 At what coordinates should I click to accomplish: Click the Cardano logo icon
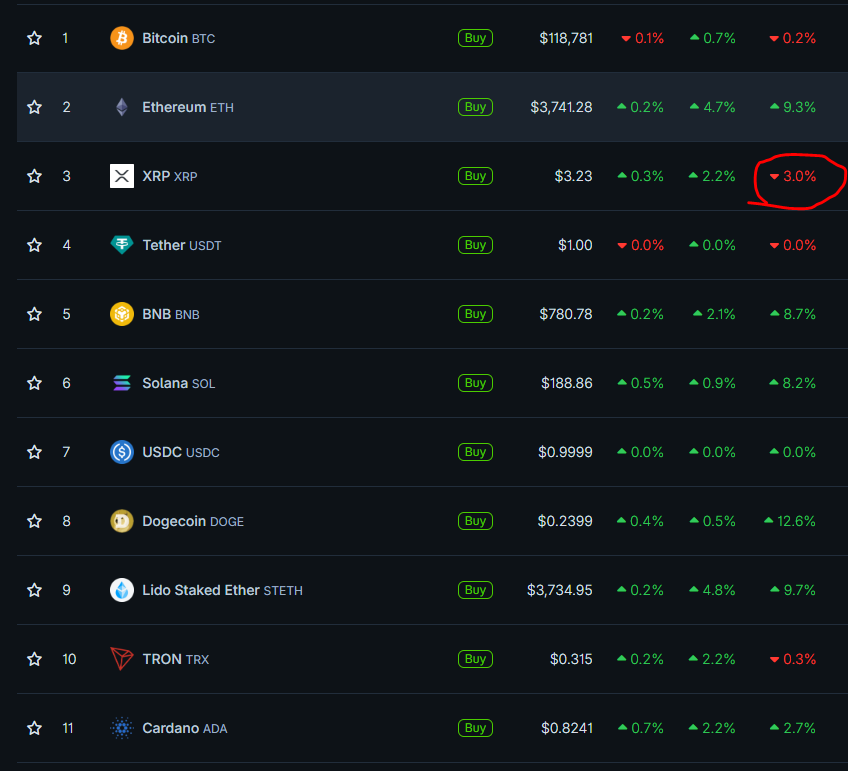pyautogui.click(x=122, y=728)
